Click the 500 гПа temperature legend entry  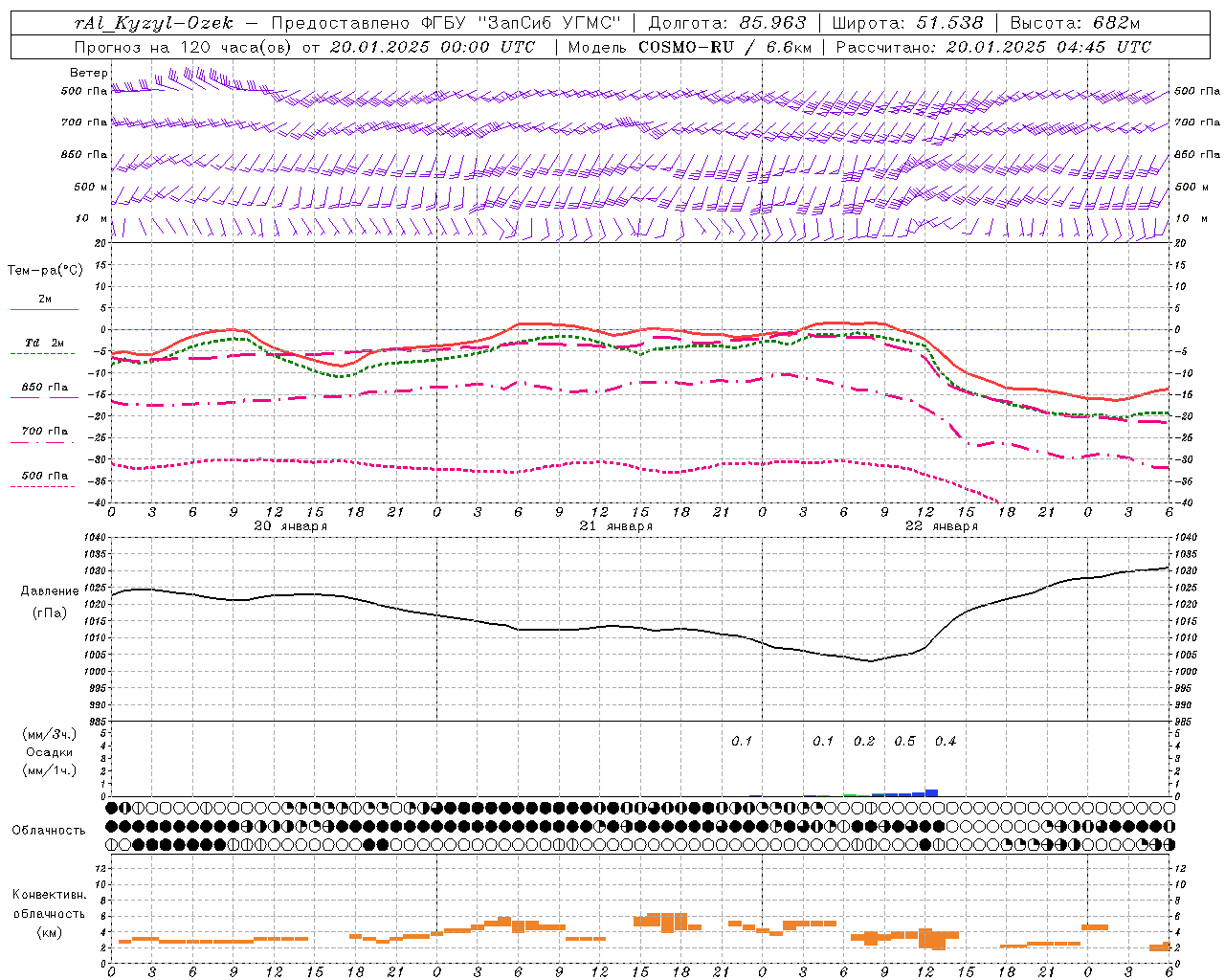[x=45, y=476]
